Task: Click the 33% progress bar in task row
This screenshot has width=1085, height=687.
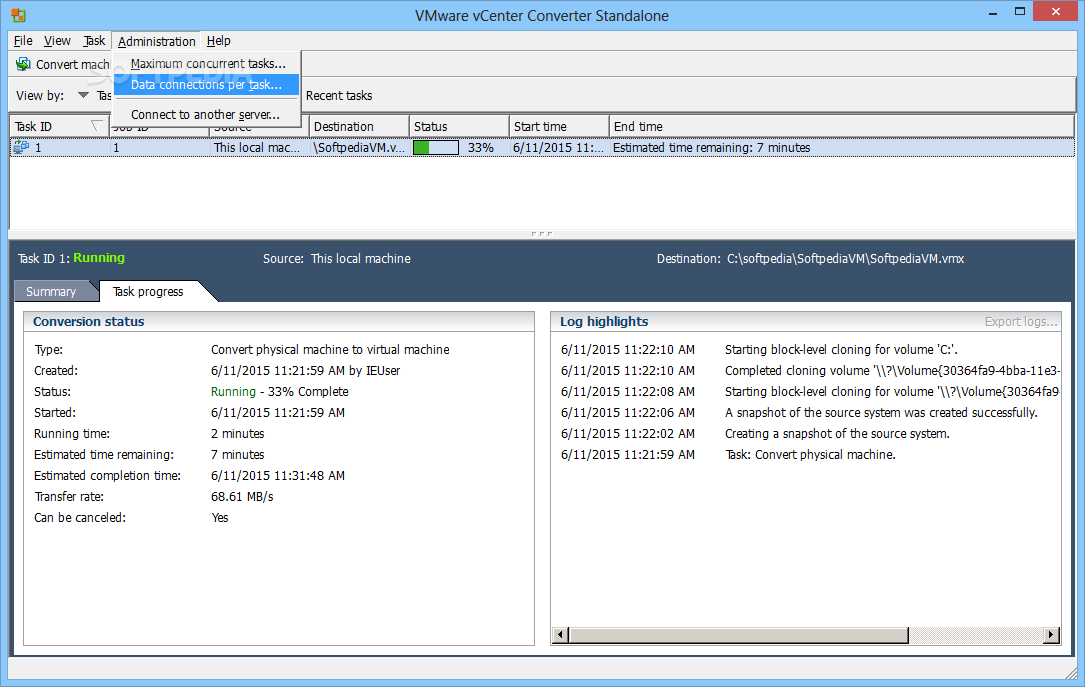Action: pos(436,147)
